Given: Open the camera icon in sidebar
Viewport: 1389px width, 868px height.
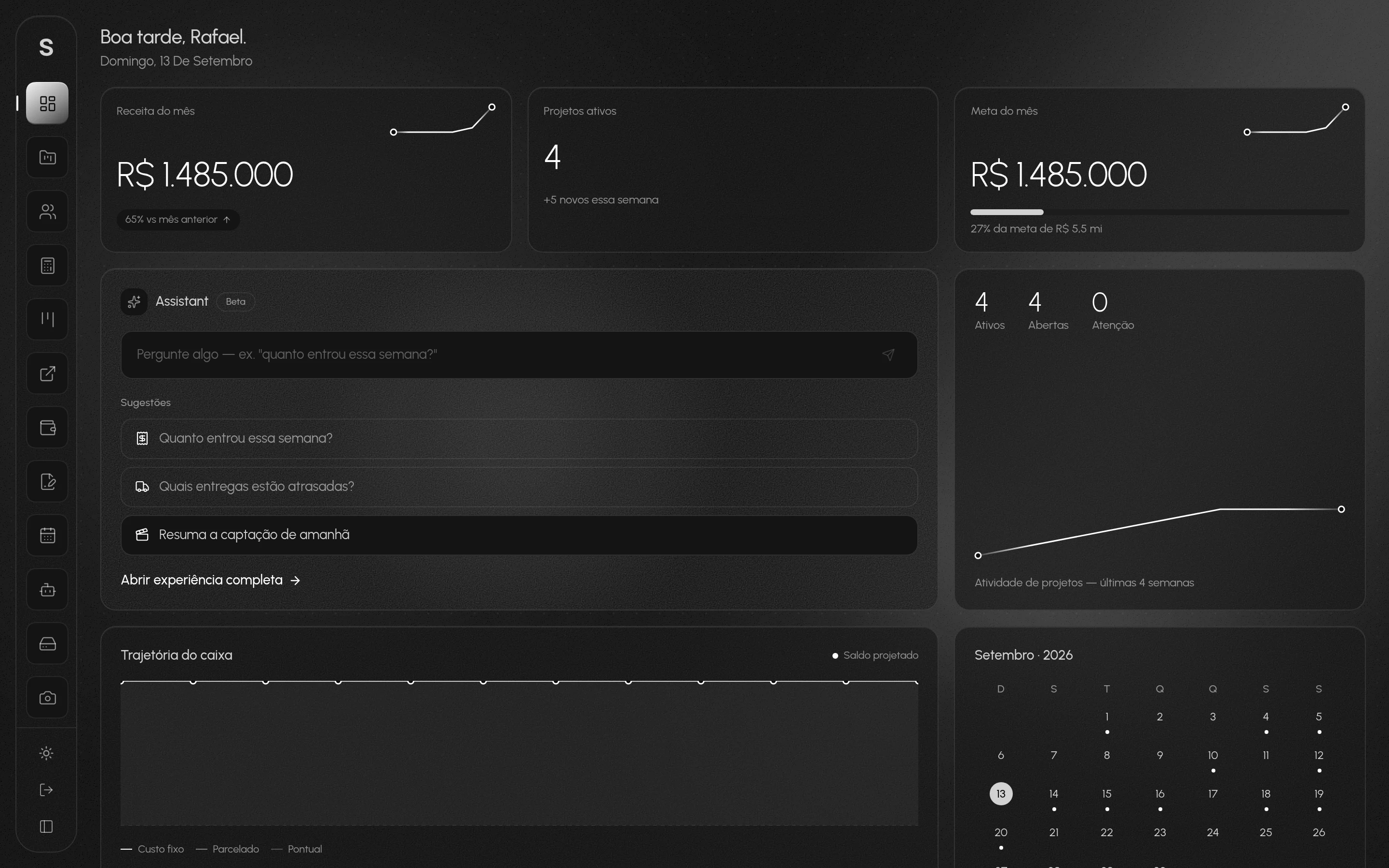Looking at the screenshot, I should (47, 697).
